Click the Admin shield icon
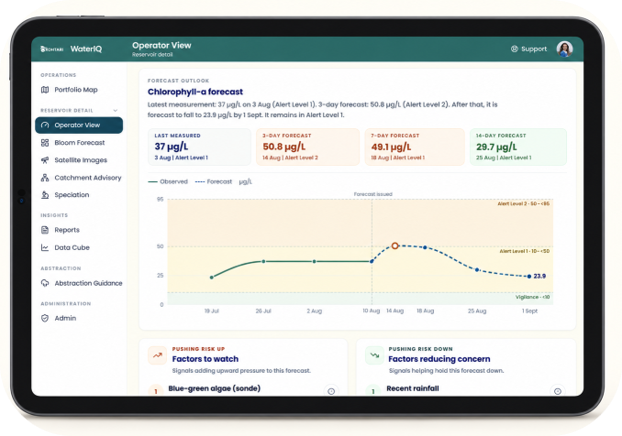The image size is (622, 436). 45,318
